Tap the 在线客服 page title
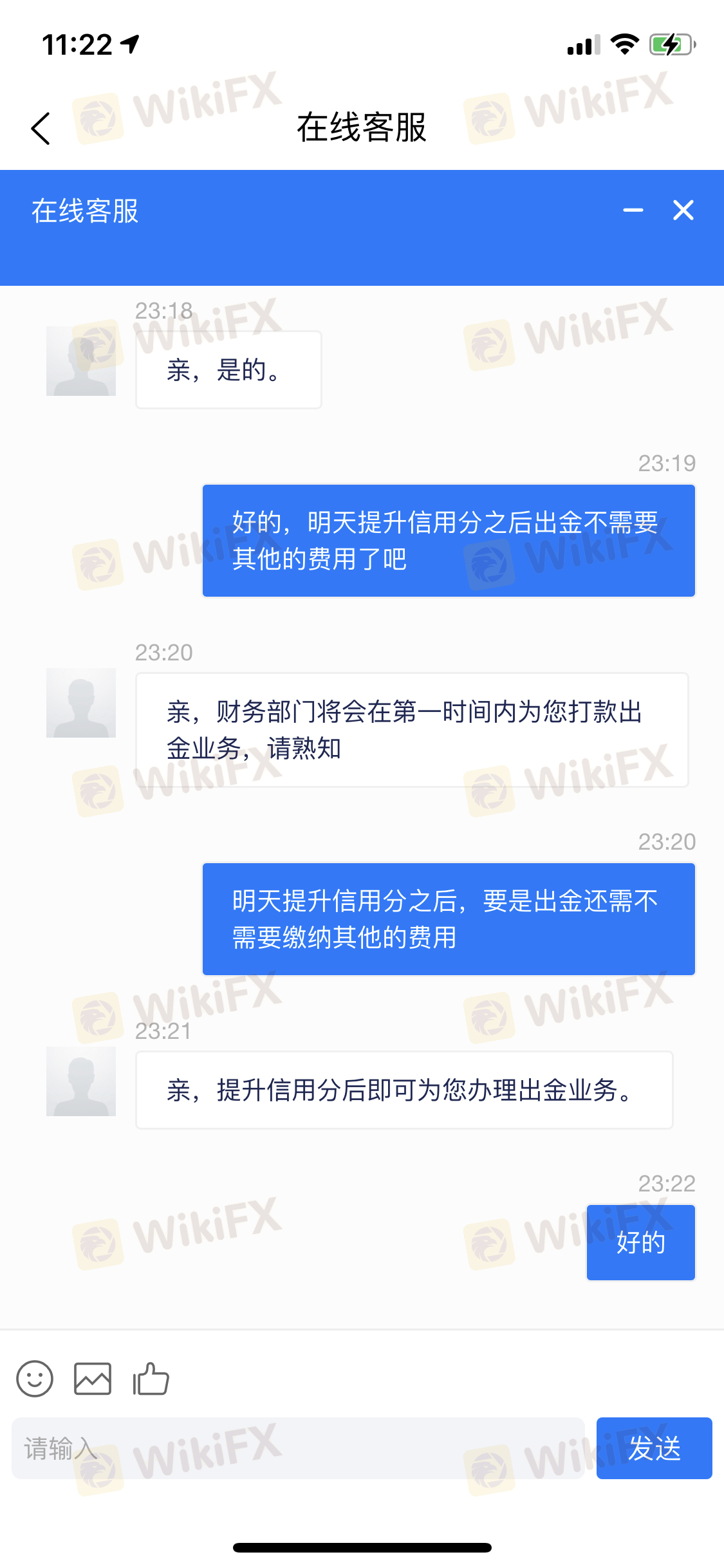This screenshot has height=1568, width=724. click(362, 127)
